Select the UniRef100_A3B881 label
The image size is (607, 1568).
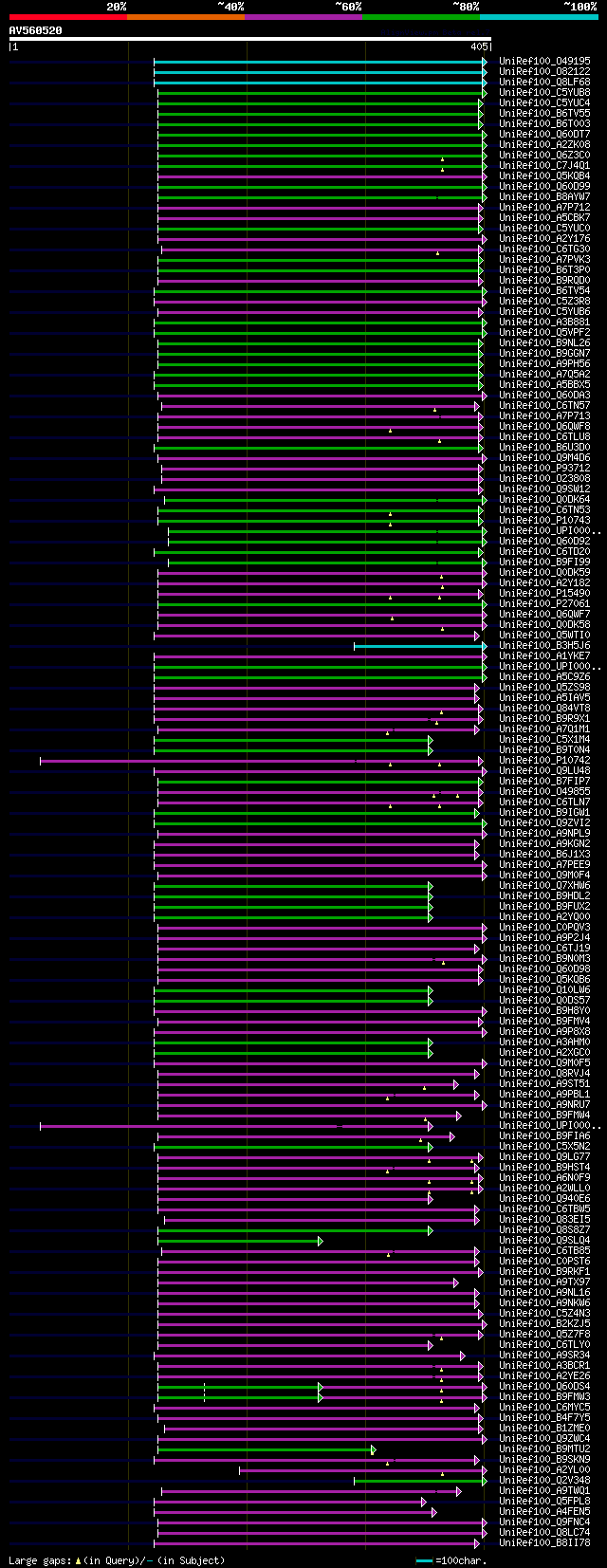click(x=544, y=323)
